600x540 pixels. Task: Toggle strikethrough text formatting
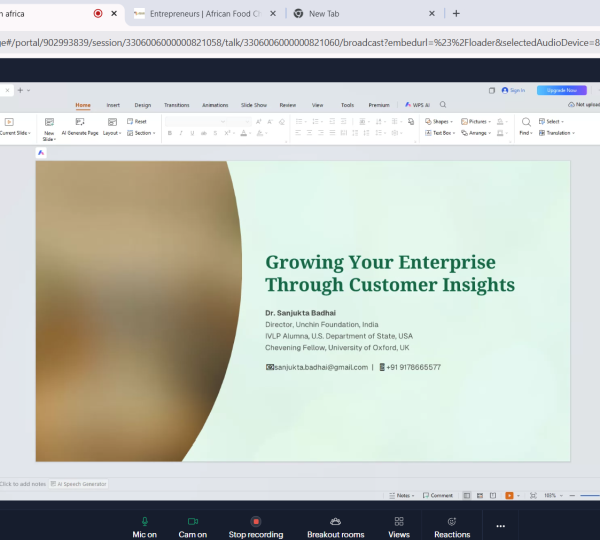pos(204,133)
